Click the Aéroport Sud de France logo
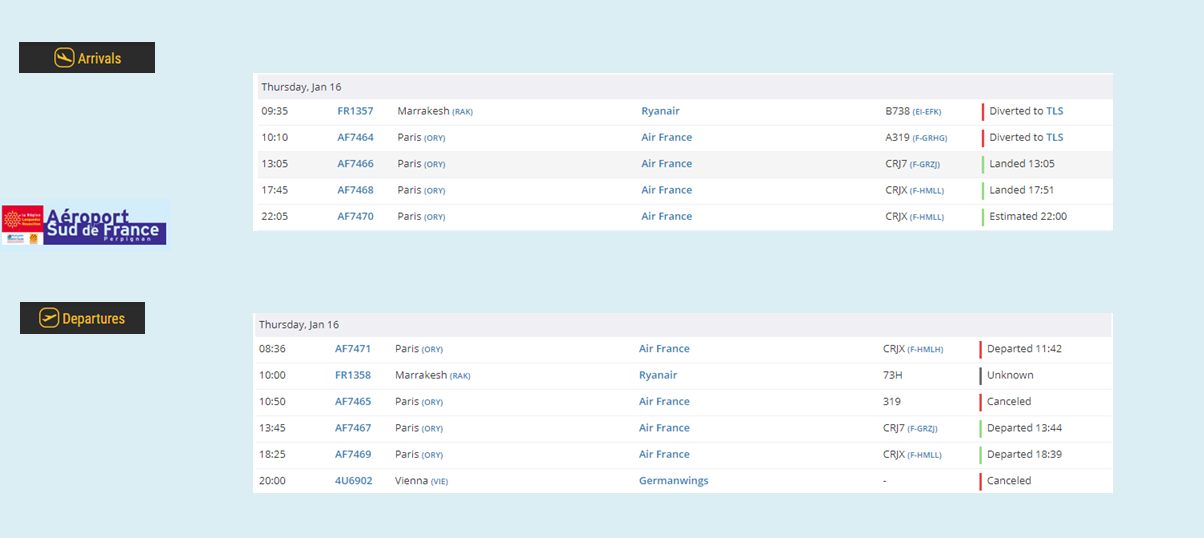 click(85, 224)
